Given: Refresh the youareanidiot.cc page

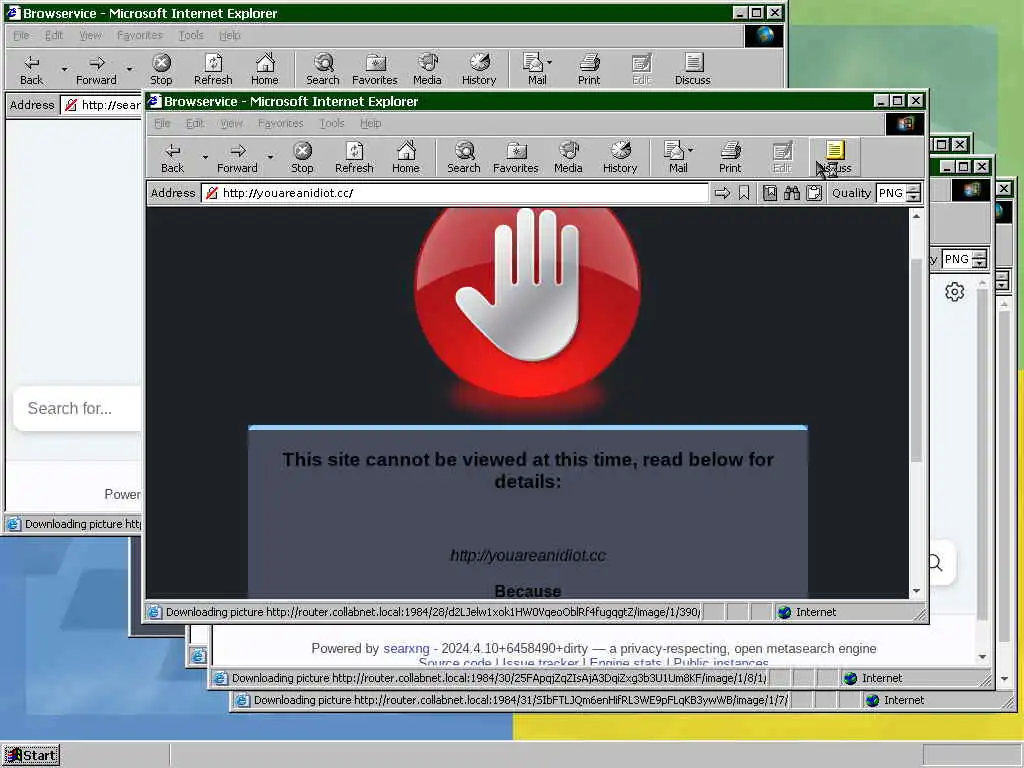Looking at the screenshot, I should pos(354,158).
